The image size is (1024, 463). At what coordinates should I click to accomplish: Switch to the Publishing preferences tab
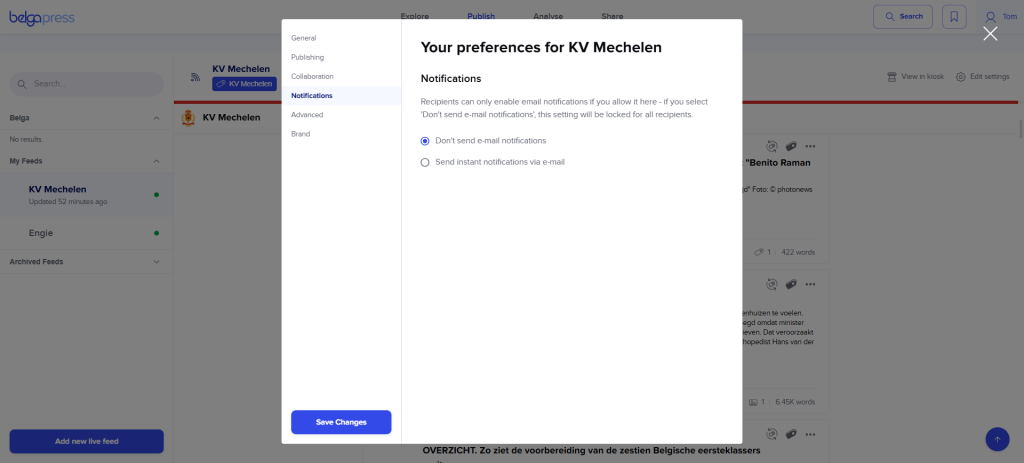[x=308, y=57]
